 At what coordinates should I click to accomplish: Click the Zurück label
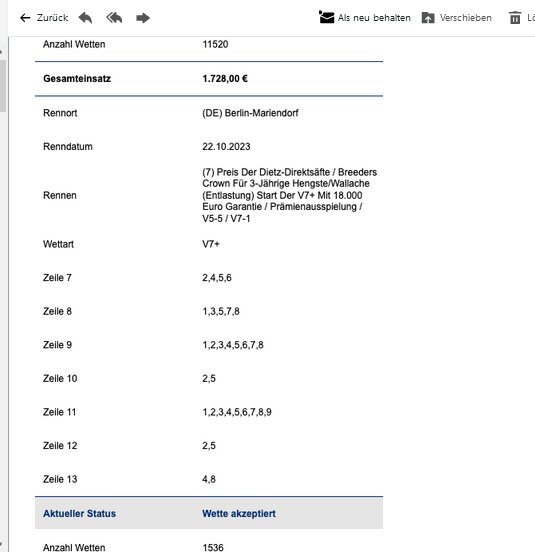tap(52, 18)
